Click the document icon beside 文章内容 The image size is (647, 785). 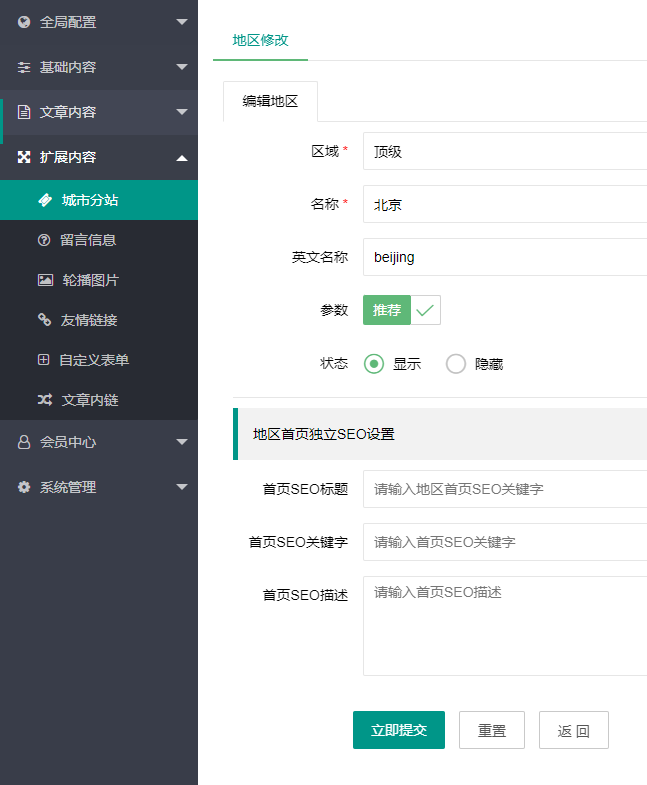pyautogui.click(x=24, y=112)
